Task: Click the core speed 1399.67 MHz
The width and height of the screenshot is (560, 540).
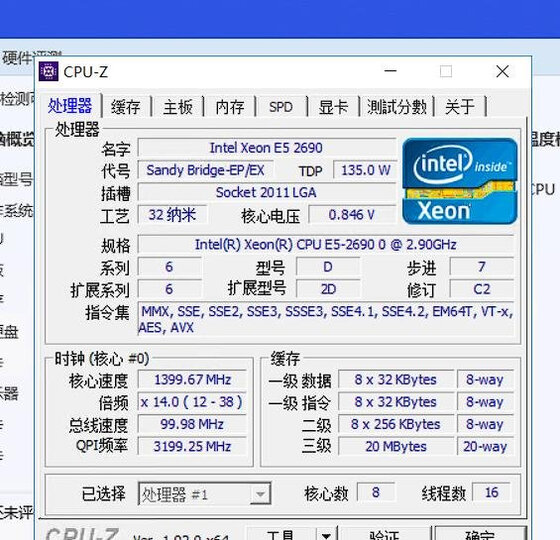Action: (192, 380)
